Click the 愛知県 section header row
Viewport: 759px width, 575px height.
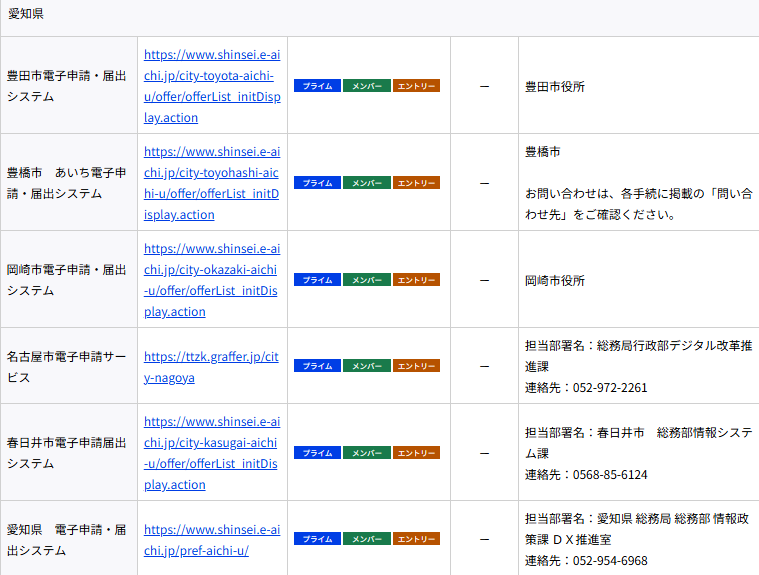379,15
